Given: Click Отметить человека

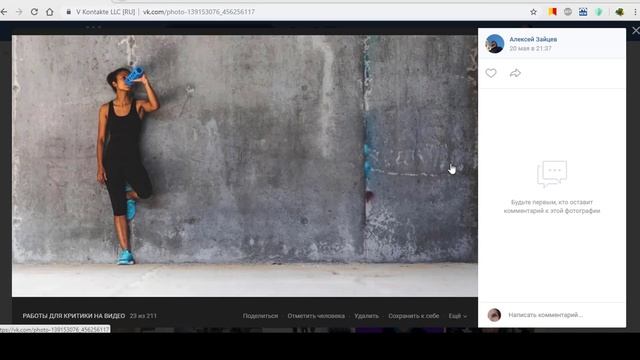Looking at the screenshot, I should tap(316, 316).
